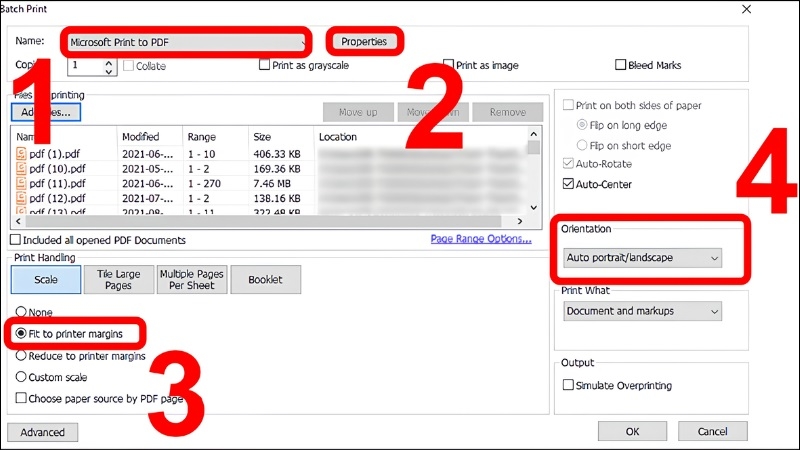Click the pdf (10).pdf file icon

pos(21,168)
